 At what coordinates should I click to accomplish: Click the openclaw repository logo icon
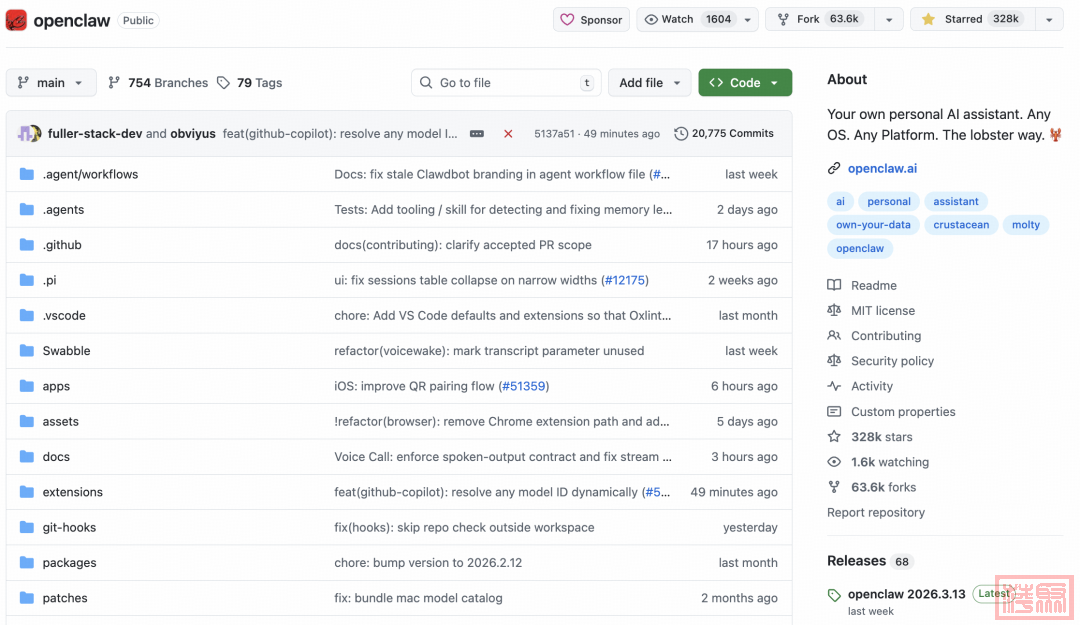coord(17,20)
